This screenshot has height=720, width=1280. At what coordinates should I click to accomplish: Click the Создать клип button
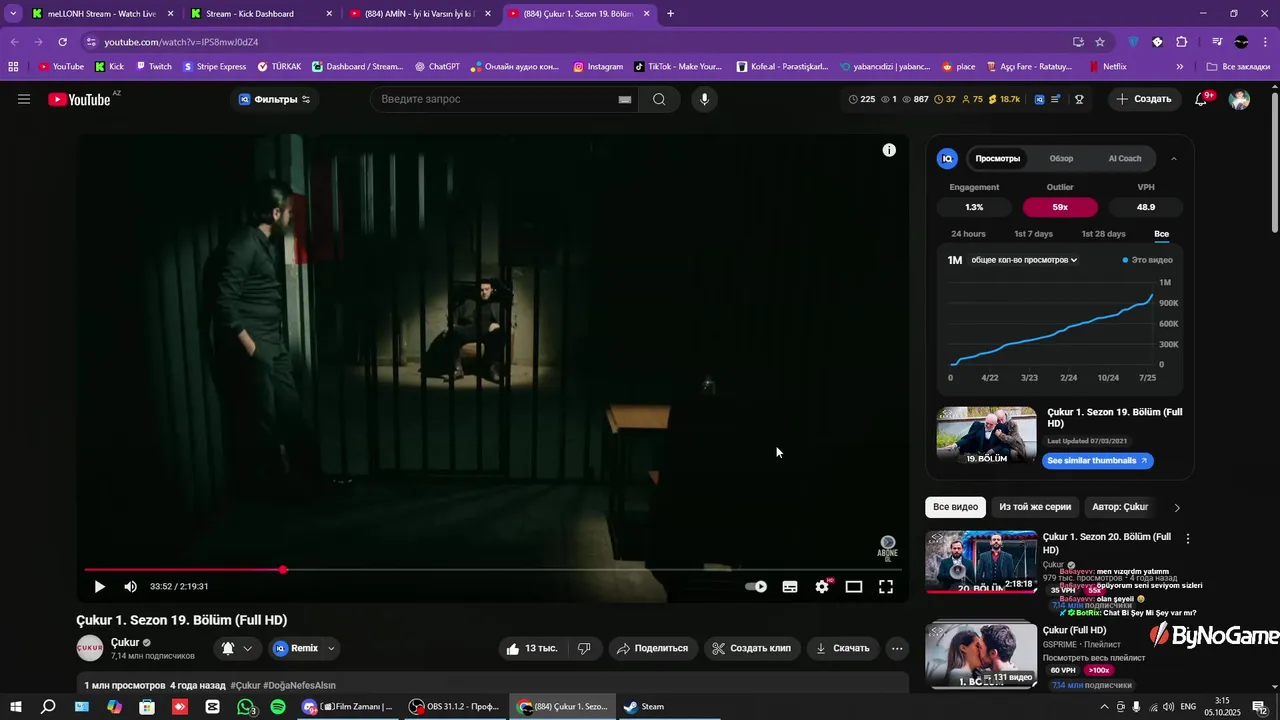point(751,648)
